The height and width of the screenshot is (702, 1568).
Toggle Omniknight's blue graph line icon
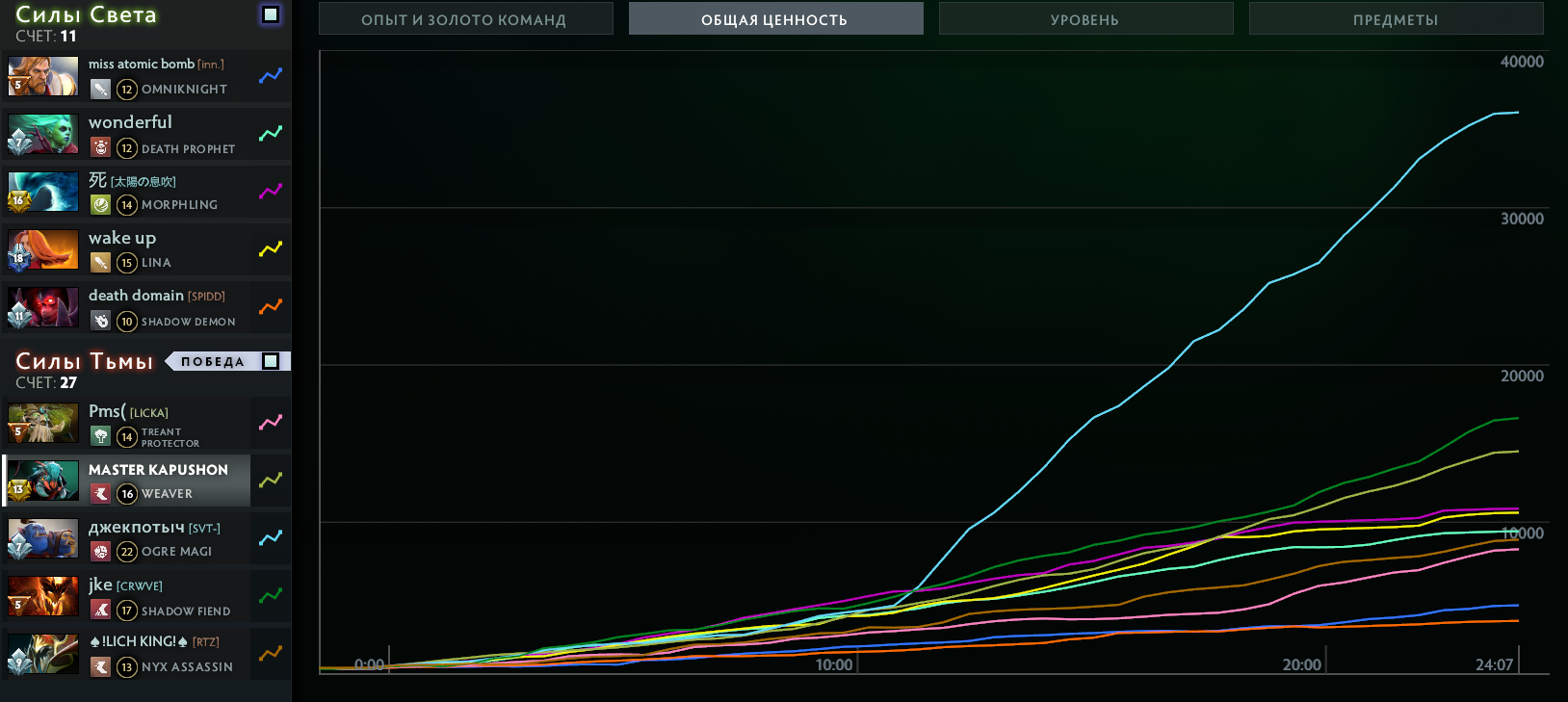tap(271, 75)
